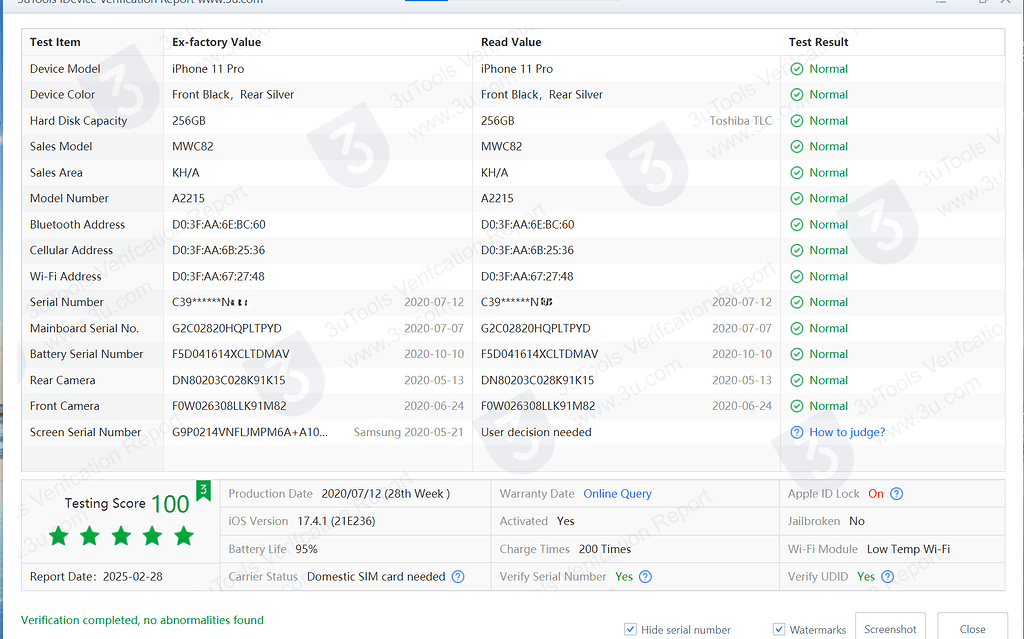Click the Ex-factory Value column header

[x=216, y=42]
